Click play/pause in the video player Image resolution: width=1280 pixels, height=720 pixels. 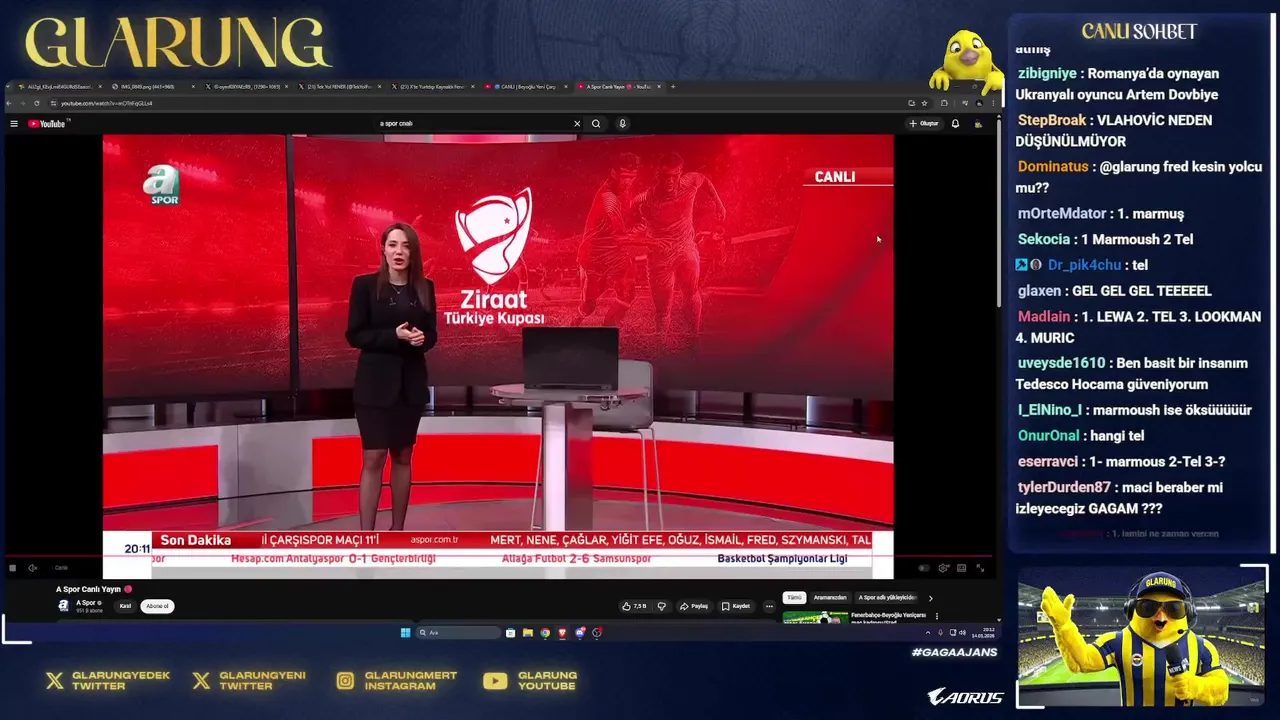(x=12, y=568)
